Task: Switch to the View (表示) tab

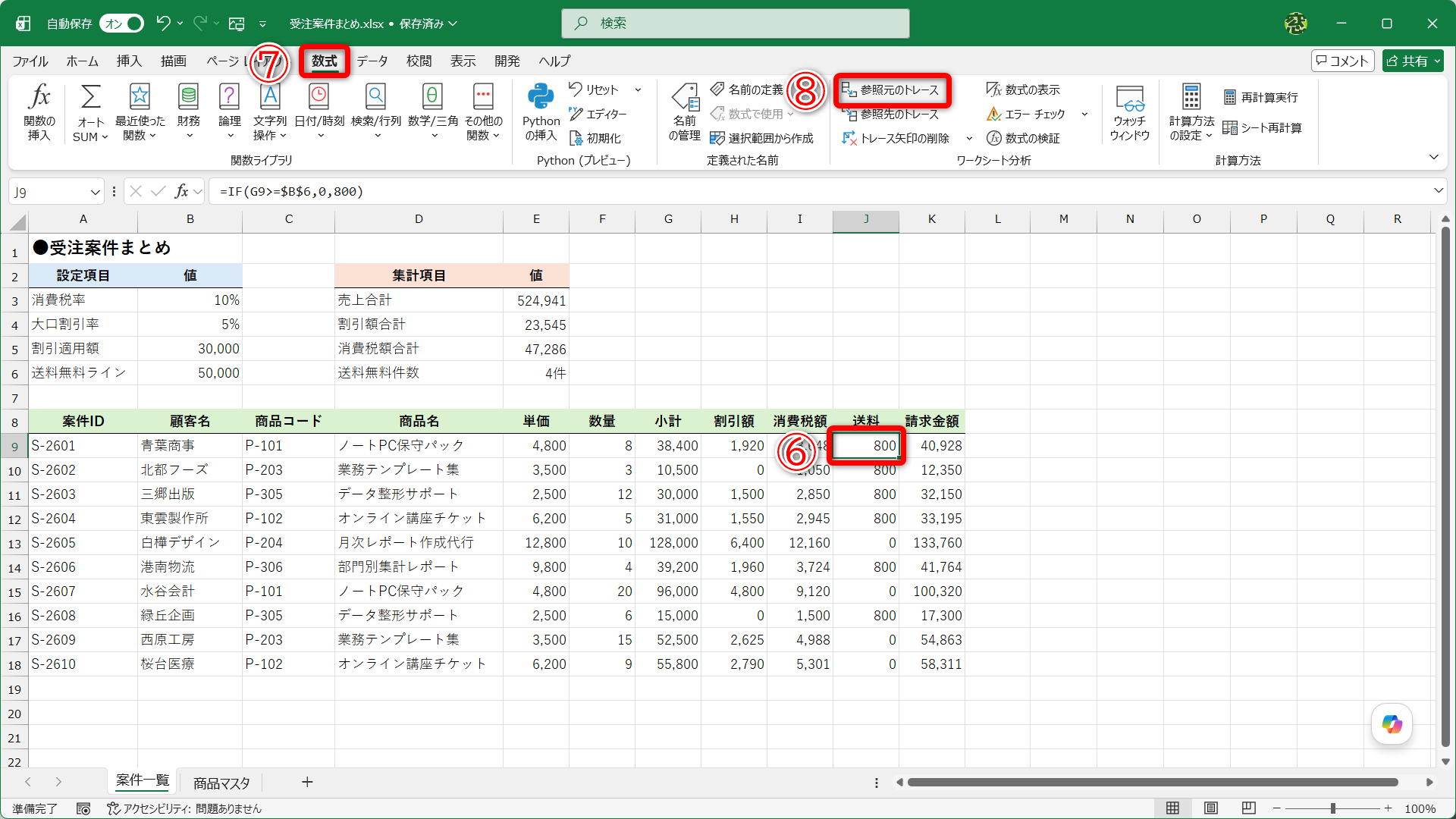Action: pos(463,61)
